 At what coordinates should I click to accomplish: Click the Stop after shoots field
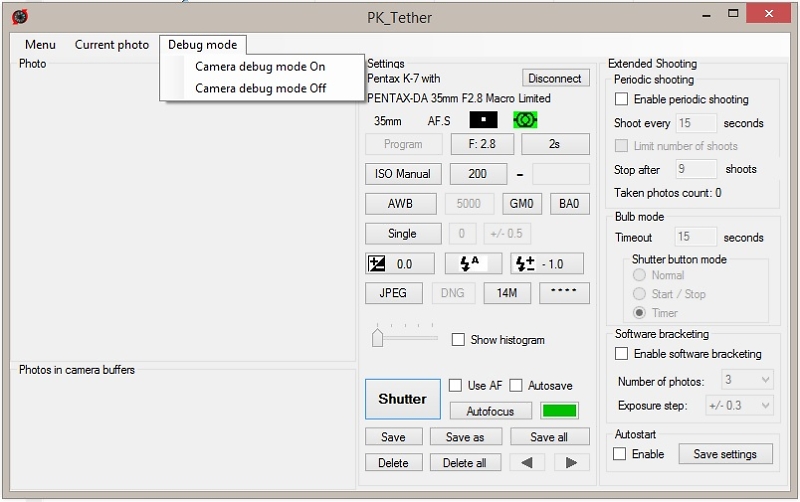696,169
